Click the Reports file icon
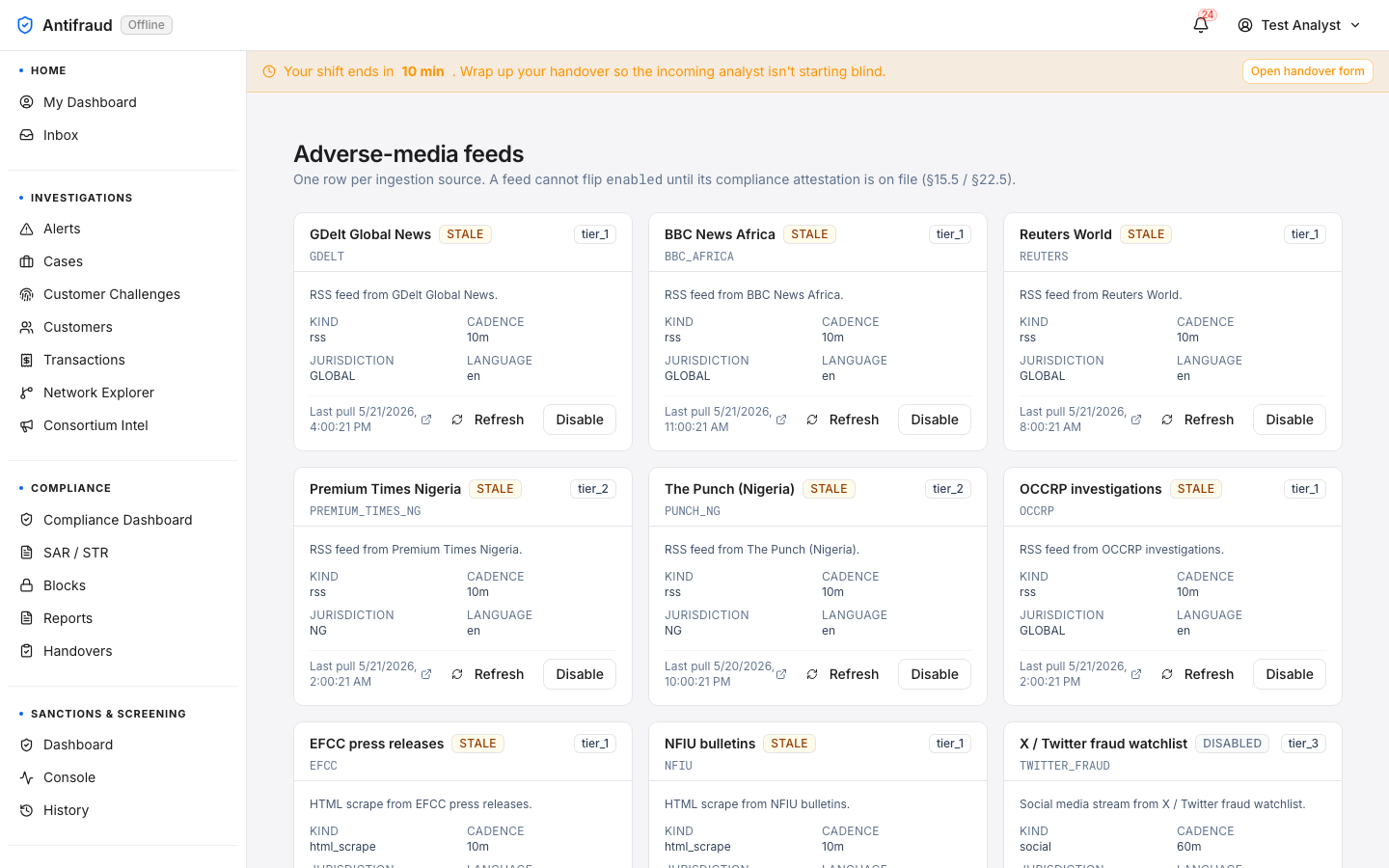 point(27,618)
